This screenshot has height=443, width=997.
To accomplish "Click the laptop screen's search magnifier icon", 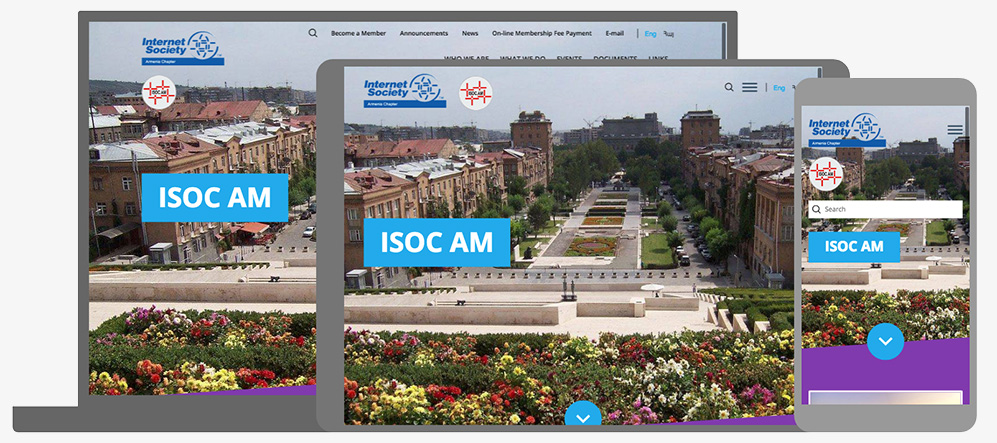I will click(313, 33).
